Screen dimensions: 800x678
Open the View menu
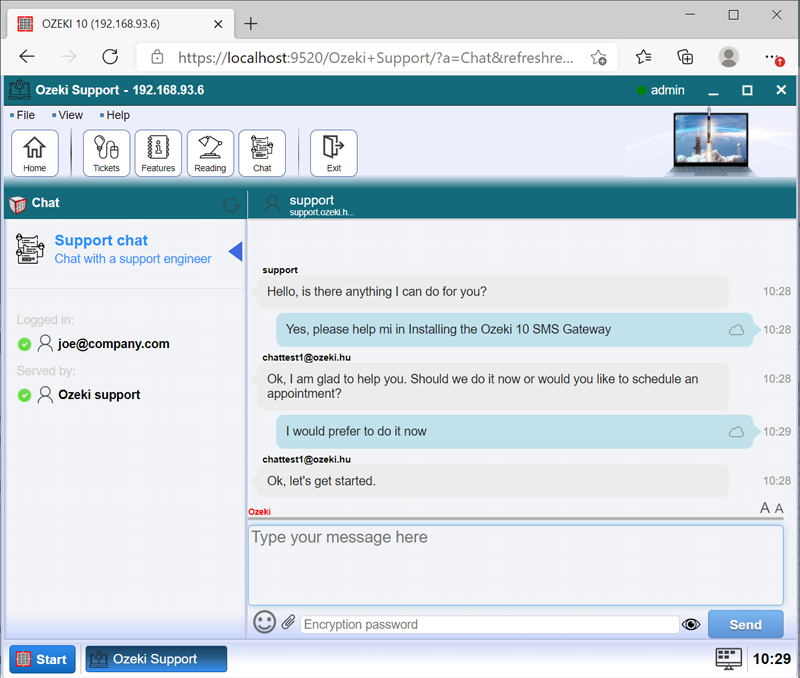click(70, 115)
